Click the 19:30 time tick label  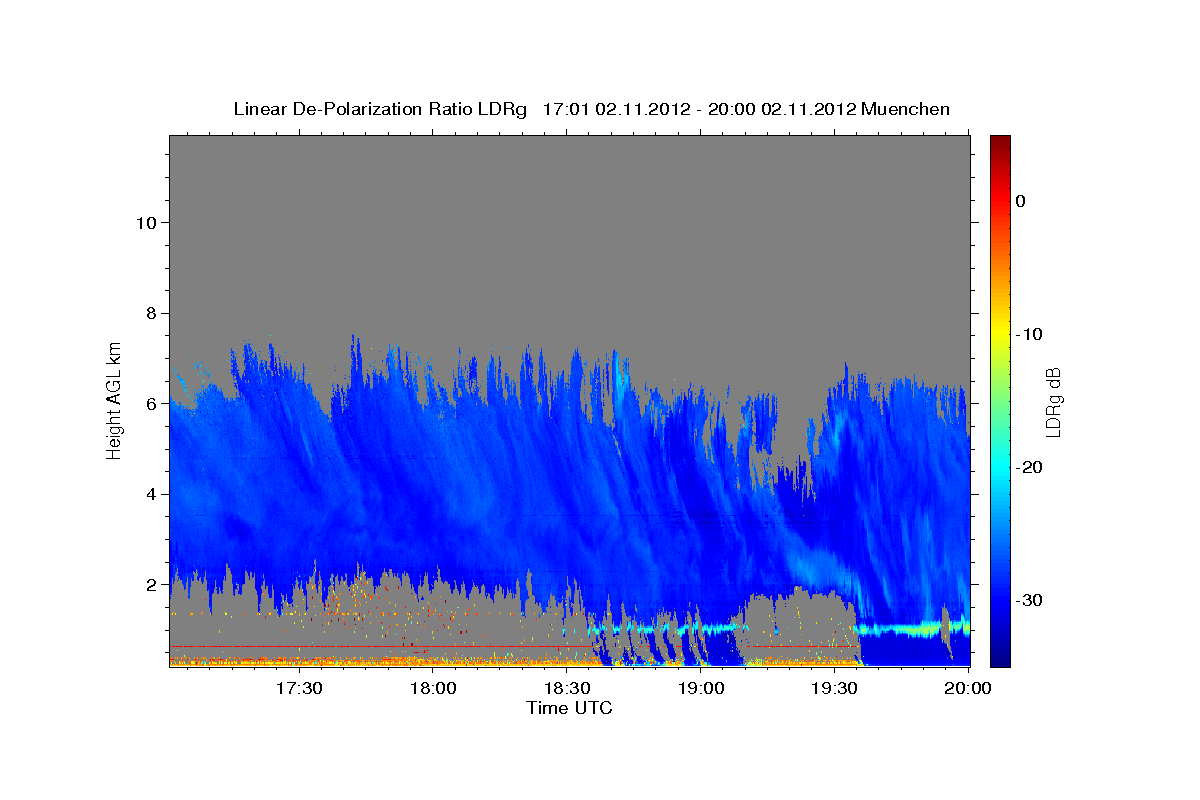[x=835, y=688]
